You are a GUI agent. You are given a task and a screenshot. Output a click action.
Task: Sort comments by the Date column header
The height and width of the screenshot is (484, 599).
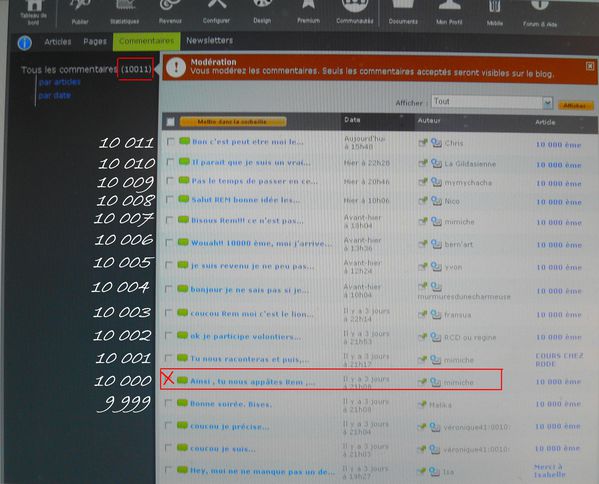352,120
